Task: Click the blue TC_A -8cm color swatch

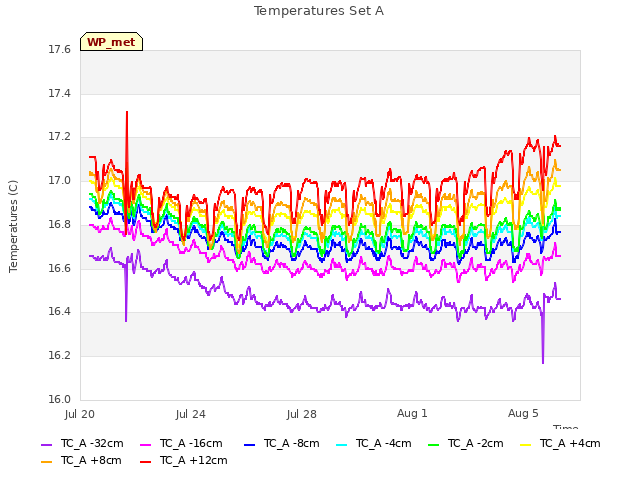Action: pyautogui.click(x=249, y=445)
